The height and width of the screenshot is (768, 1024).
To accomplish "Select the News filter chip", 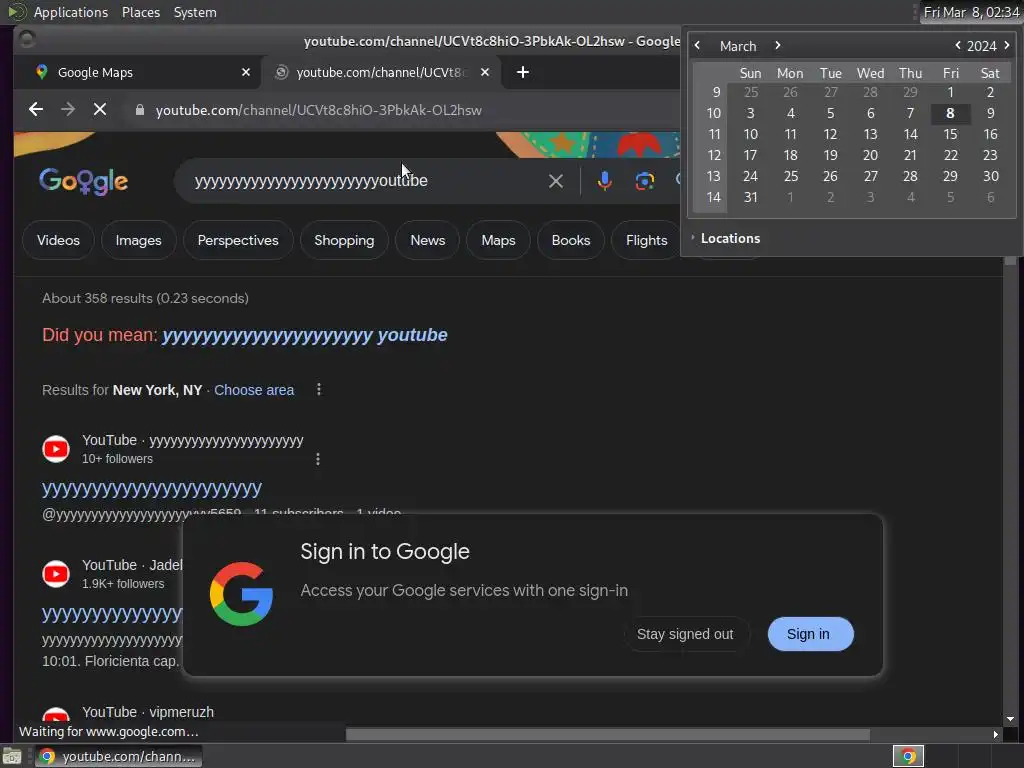I will click(x=428, y=240).
